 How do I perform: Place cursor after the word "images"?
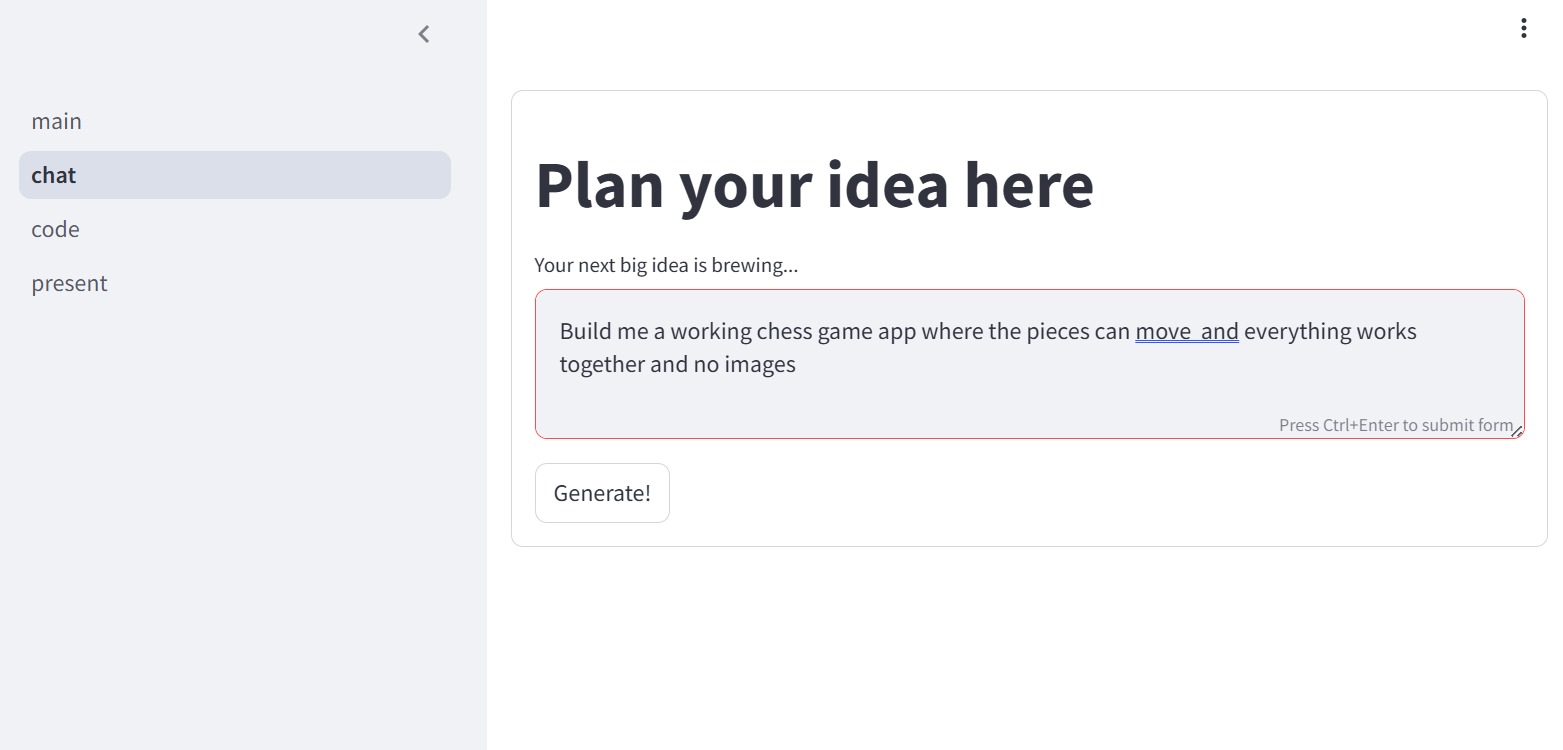point(797,364)
